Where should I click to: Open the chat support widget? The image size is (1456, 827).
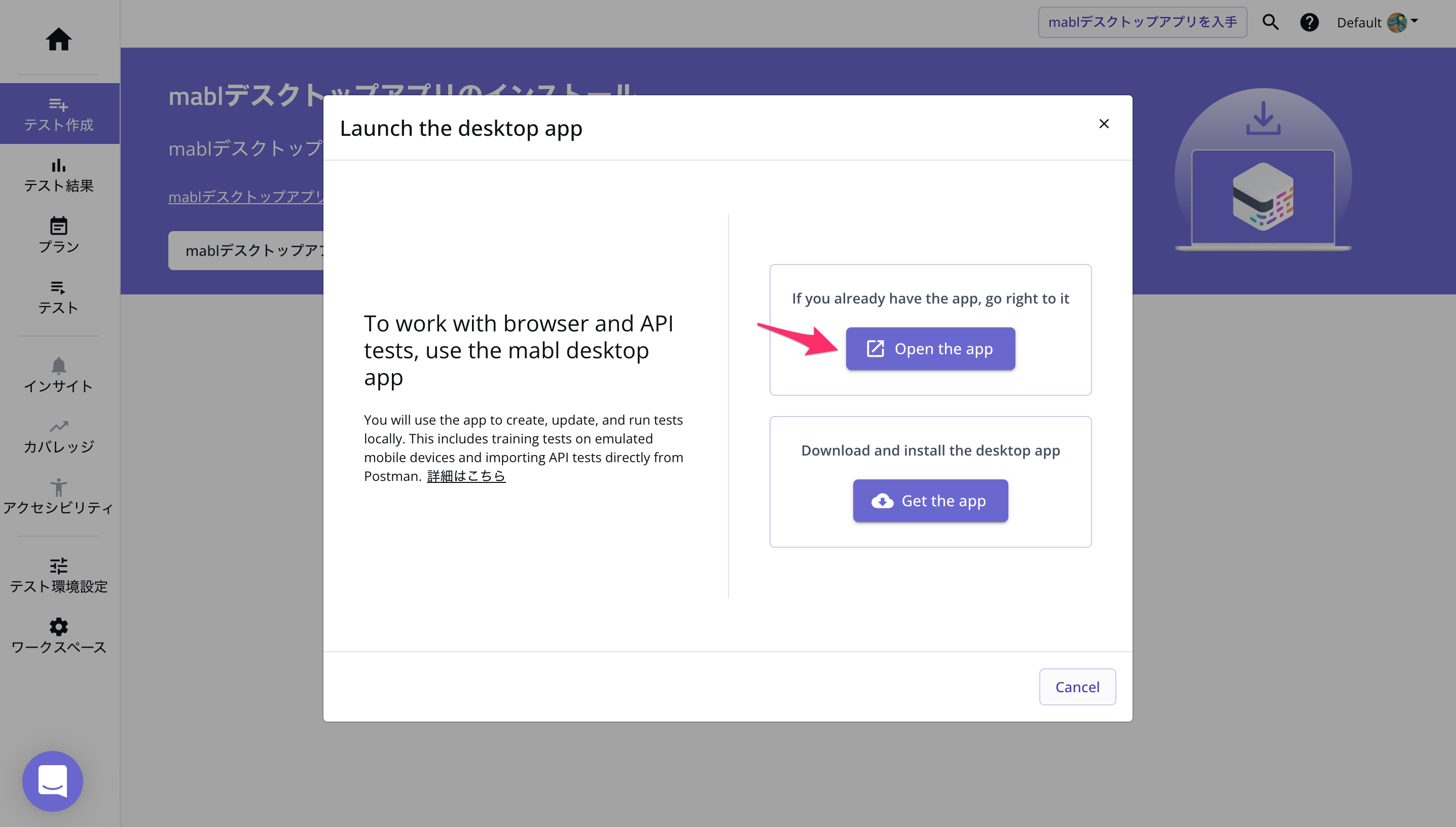[53, 781]
